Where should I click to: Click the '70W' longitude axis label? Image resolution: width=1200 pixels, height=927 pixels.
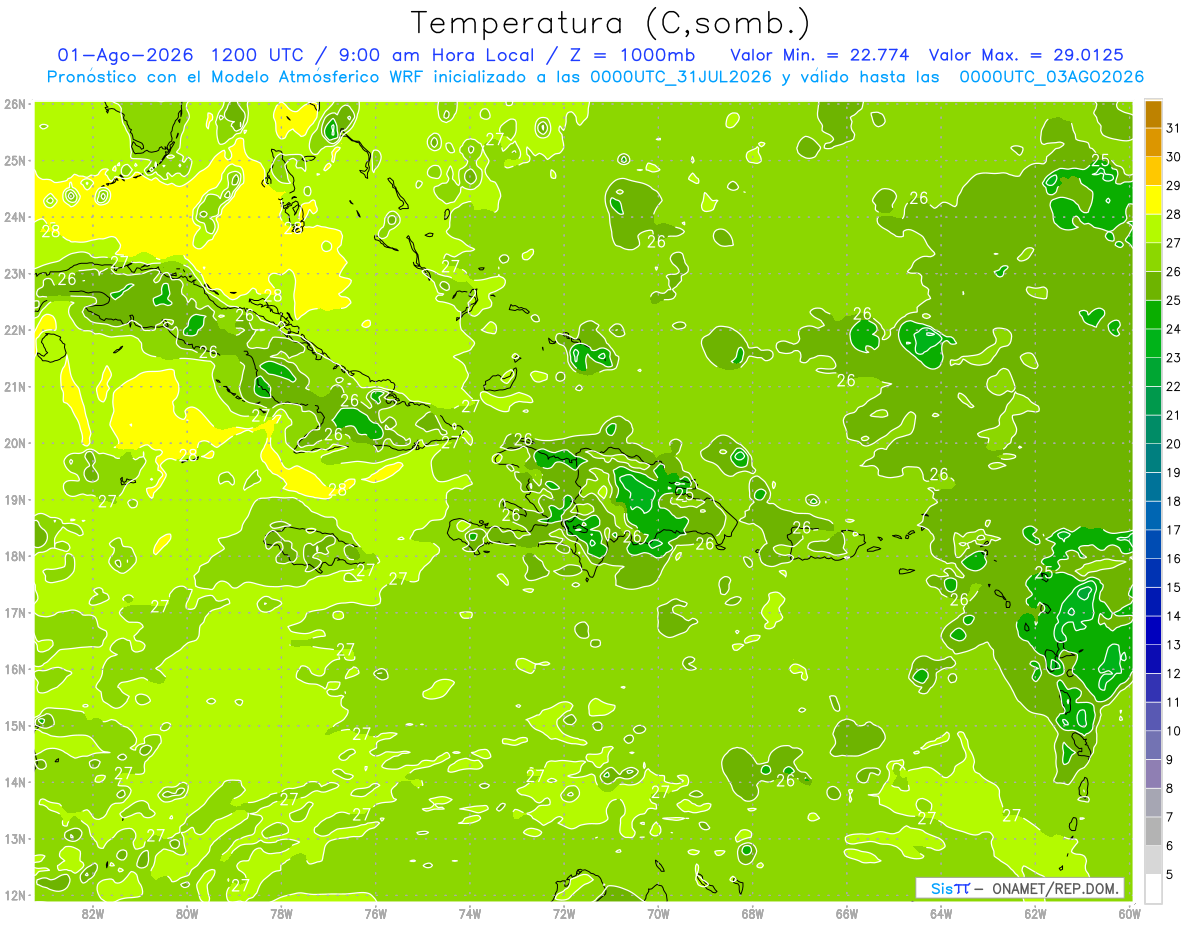click(x=658, y=913)
